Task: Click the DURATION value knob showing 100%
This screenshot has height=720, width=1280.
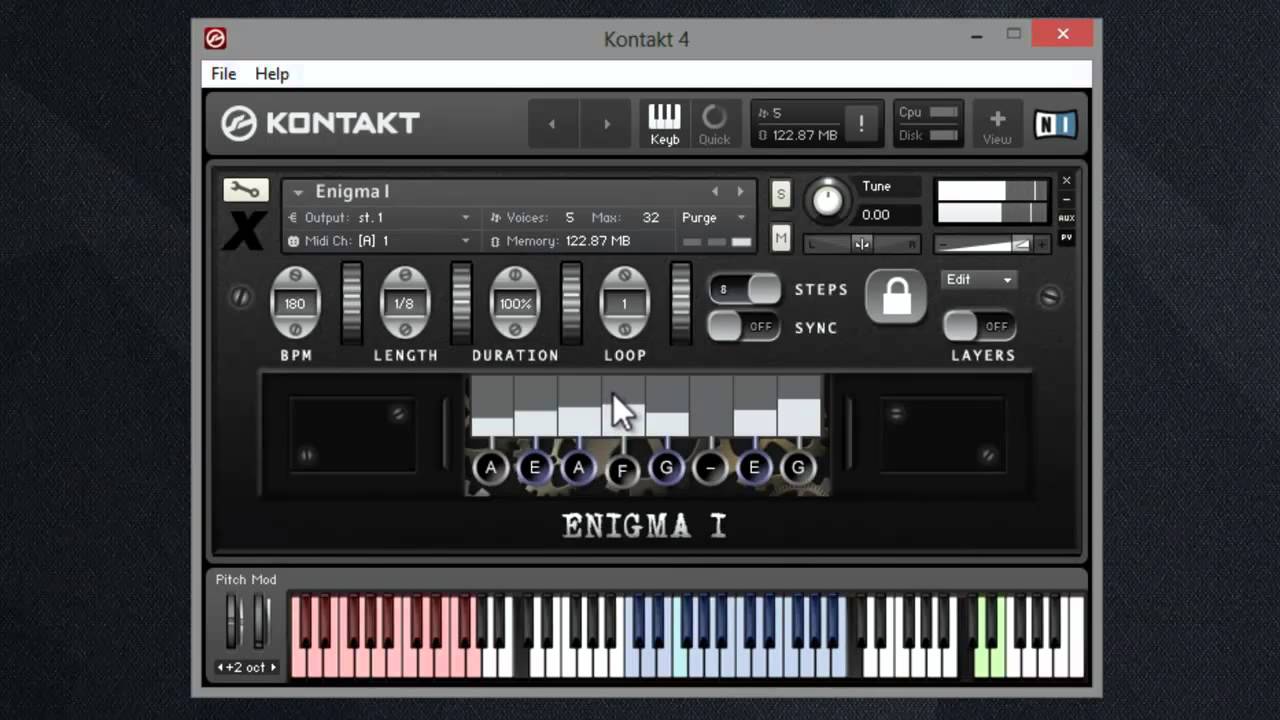Action: (x=515, y=303)
